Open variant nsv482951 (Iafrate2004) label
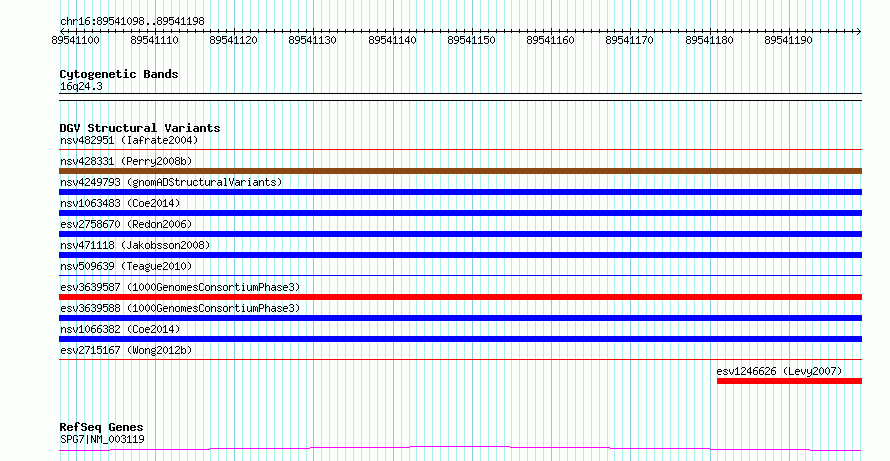The image size is (890, 461). 129,140
